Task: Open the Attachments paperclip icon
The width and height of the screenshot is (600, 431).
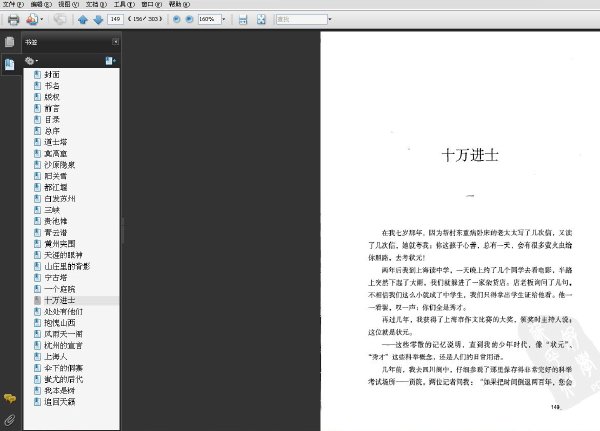Action: coord(10,420)
